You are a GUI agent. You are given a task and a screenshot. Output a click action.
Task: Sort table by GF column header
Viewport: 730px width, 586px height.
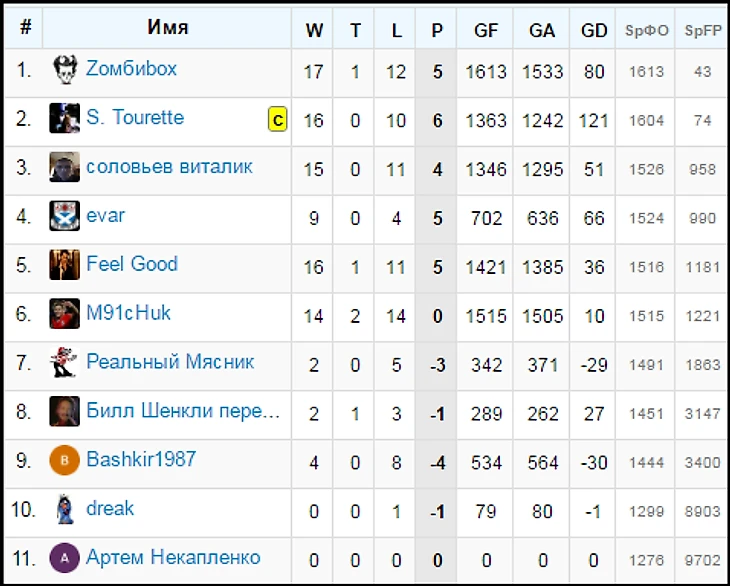486,30
